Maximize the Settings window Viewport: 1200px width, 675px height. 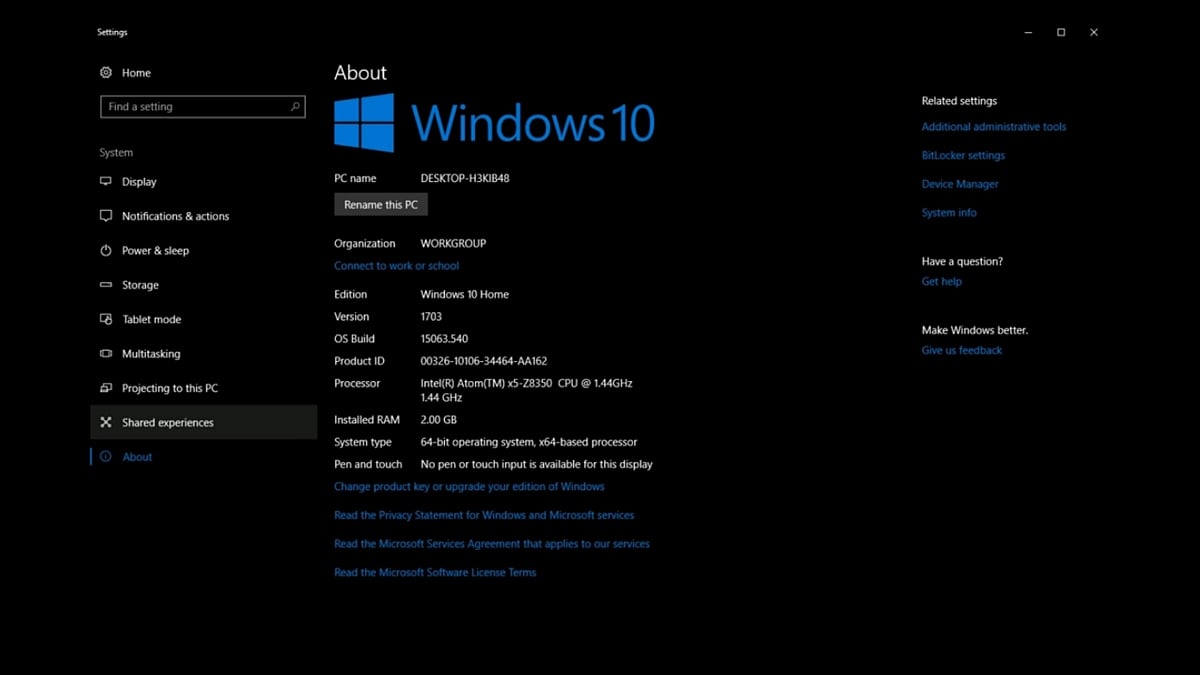[1061, 32]
